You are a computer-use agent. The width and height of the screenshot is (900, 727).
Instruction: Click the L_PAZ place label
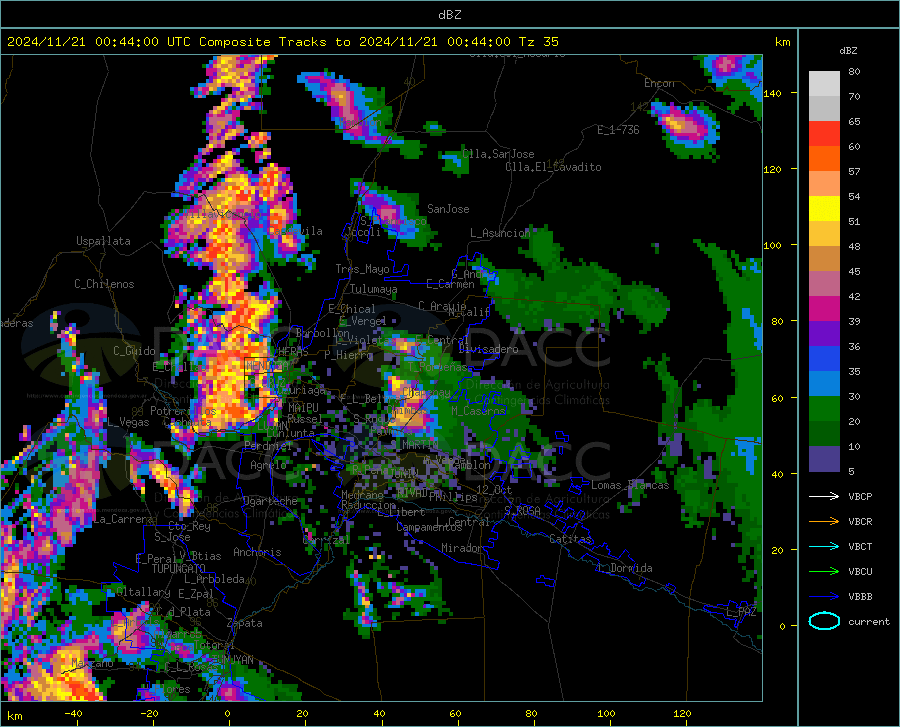[741, 612]
